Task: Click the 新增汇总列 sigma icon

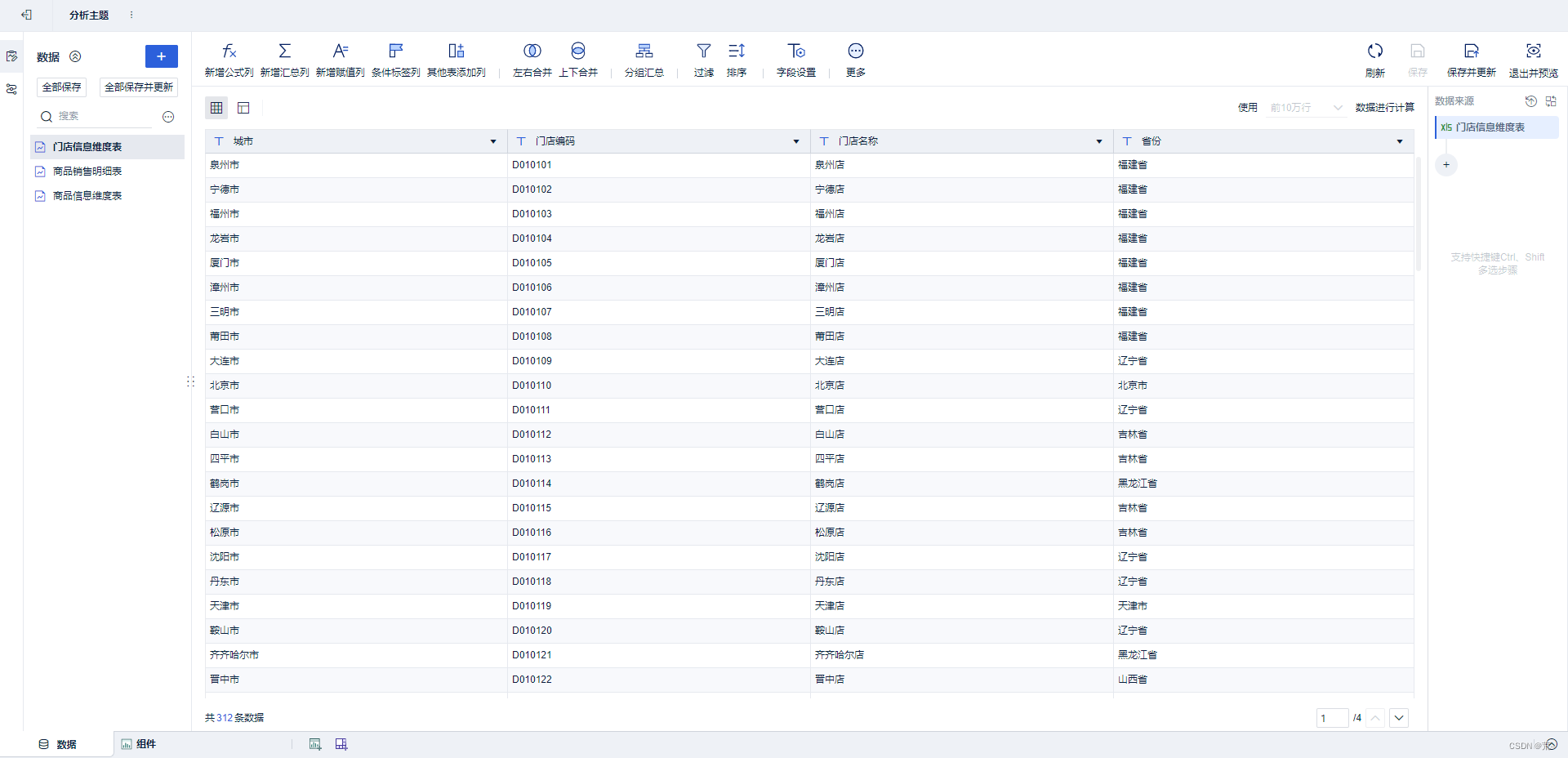Action: 284,51
